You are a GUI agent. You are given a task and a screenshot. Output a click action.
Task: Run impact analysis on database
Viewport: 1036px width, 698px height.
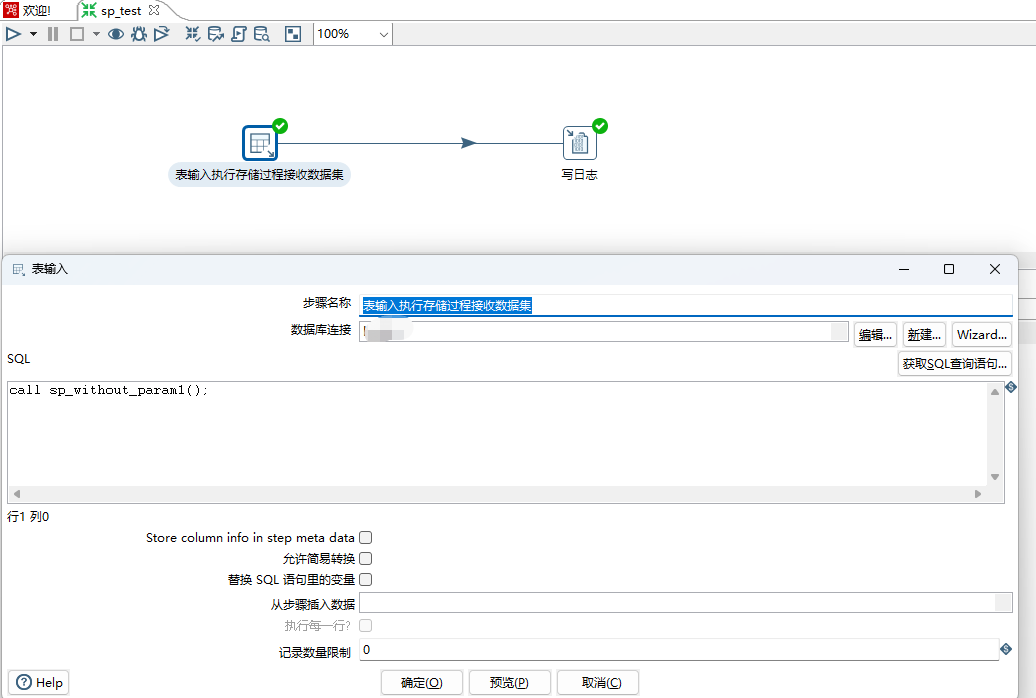click(215, 34)
